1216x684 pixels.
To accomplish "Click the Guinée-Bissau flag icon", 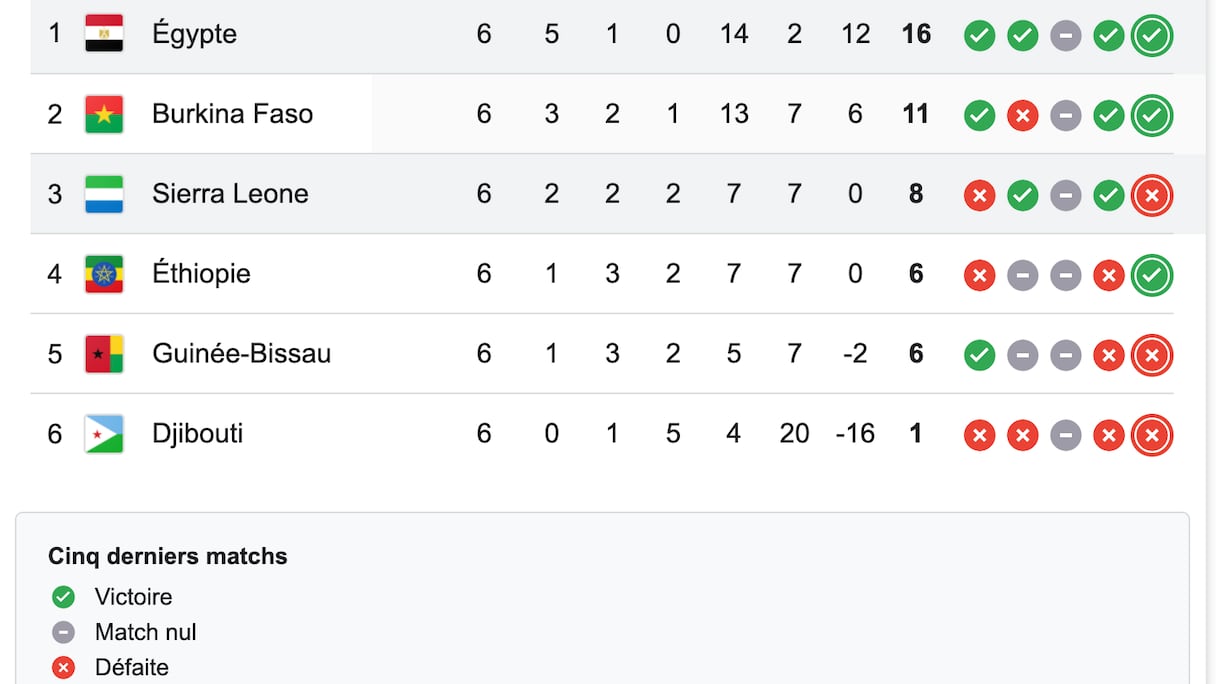I will 104,354.
